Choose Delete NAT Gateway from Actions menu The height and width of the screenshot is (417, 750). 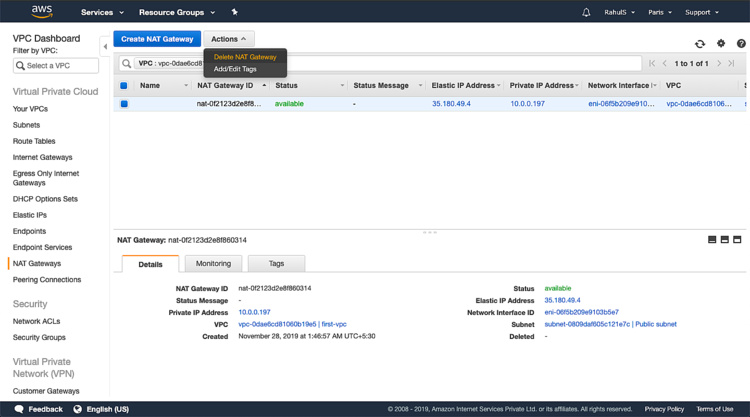click(x=245, y=57)
